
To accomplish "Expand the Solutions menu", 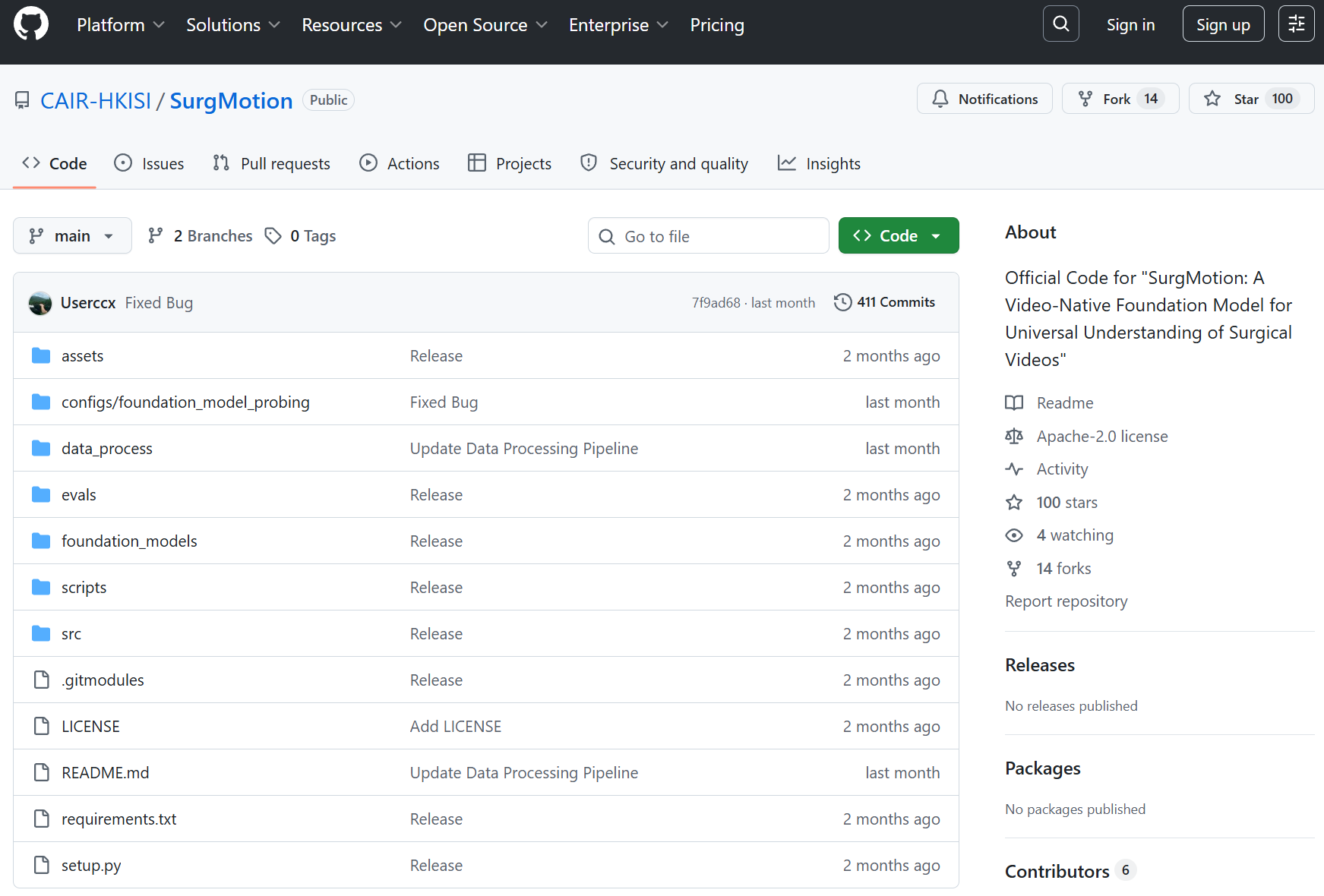I will (233, 25).
